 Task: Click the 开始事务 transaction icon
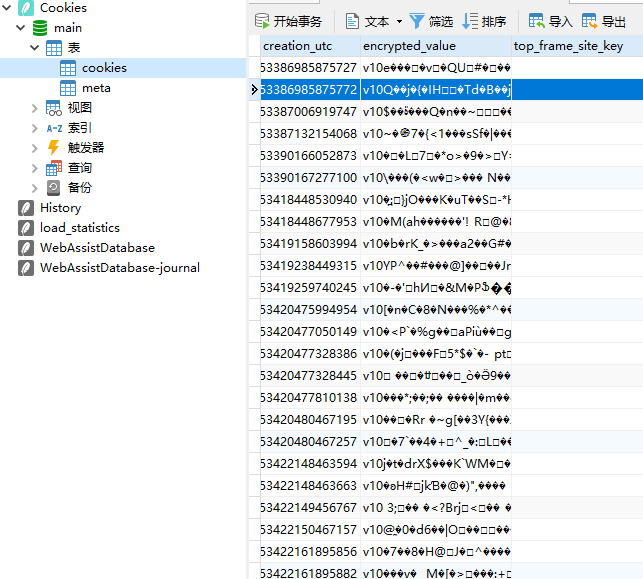(x=262, y=21)
